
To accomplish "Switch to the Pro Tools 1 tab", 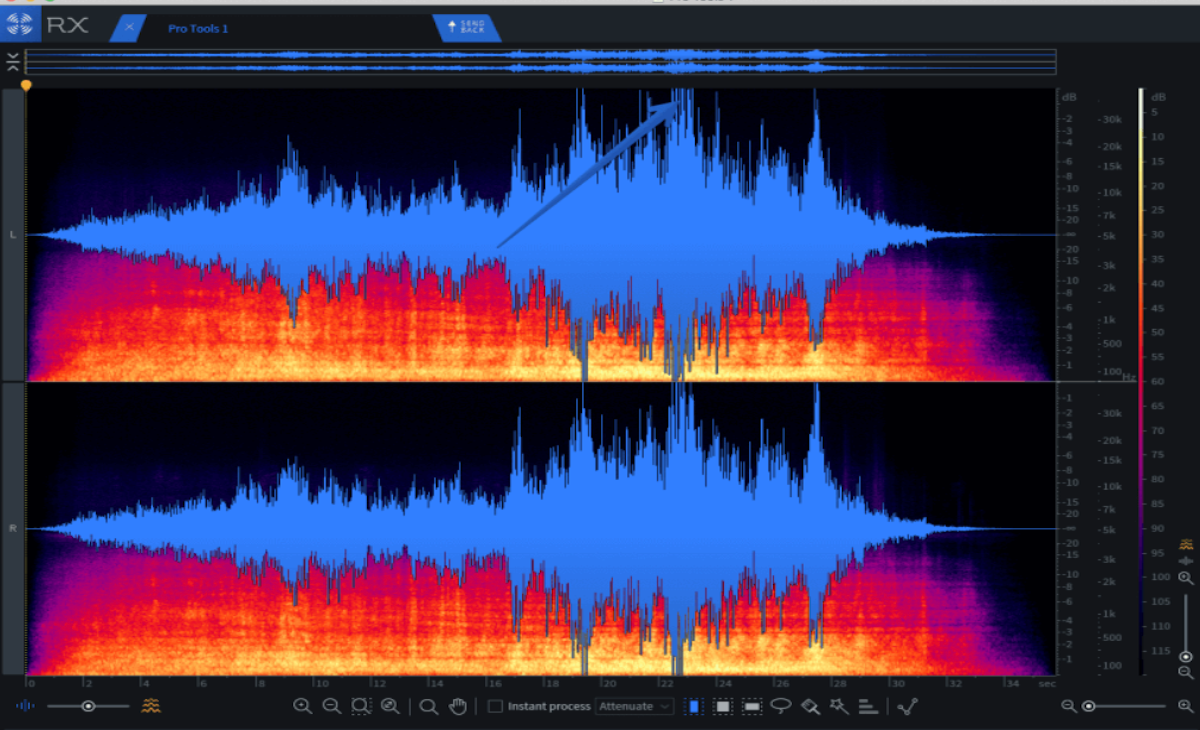I will [x=198, y=29].
